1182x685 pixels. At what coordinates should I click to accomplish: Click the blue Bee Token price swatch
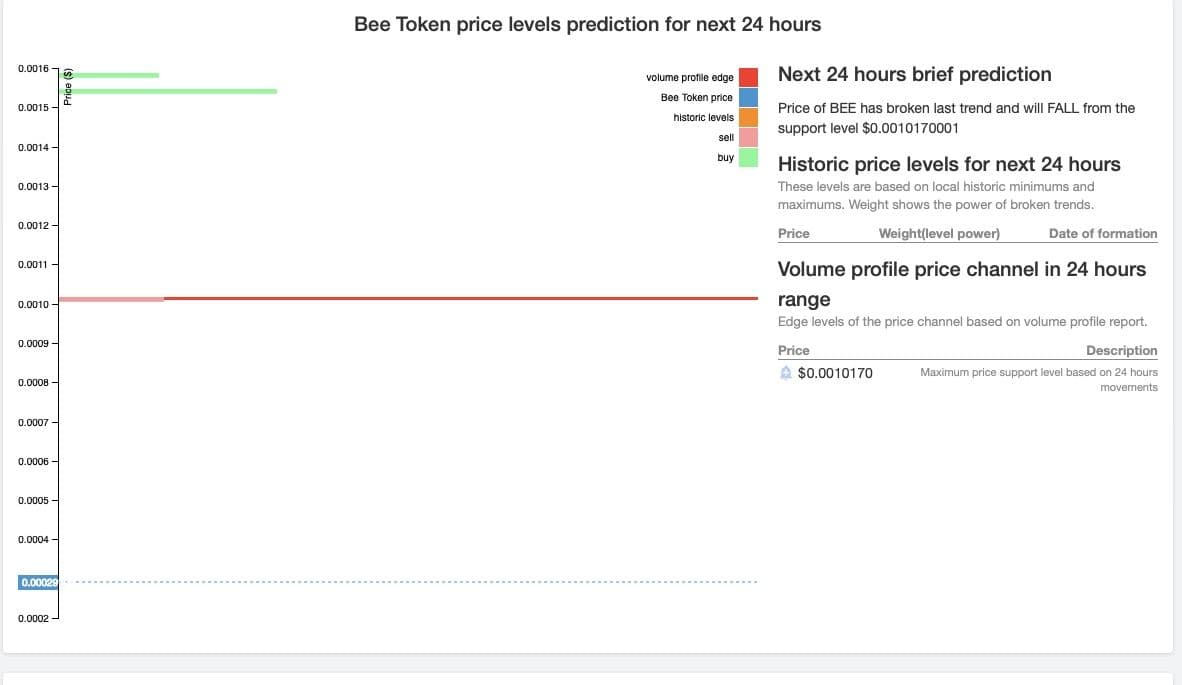pos(748,97)
